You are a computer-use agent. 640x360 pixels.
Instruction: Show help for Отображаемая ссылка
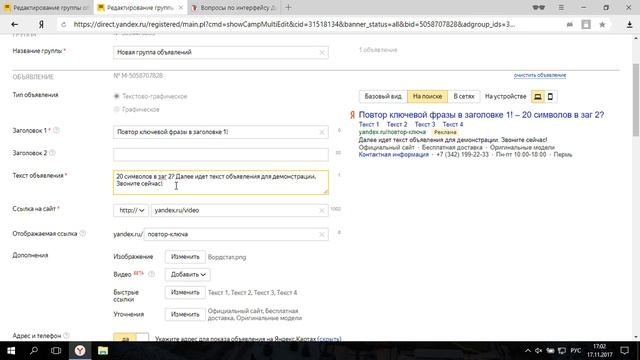[x=83, y=233]
